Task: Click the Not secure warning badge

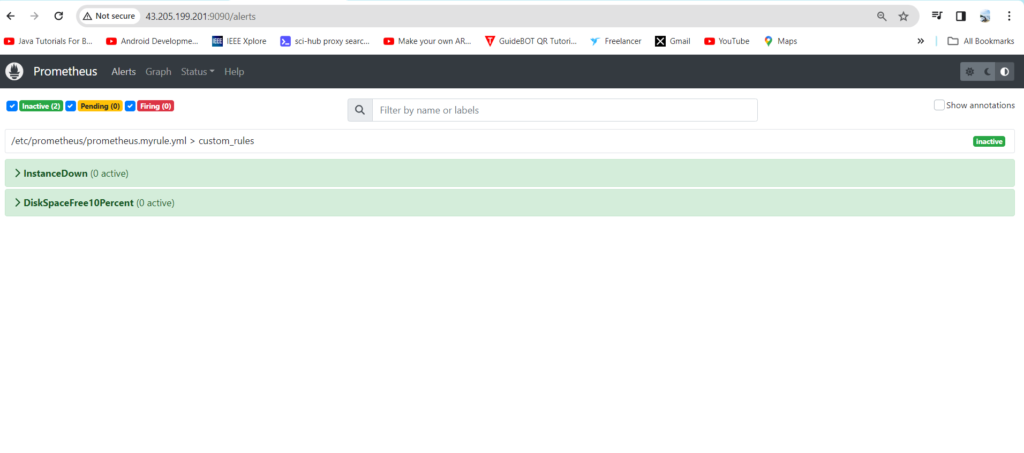Action: click(x=109, y=16)
